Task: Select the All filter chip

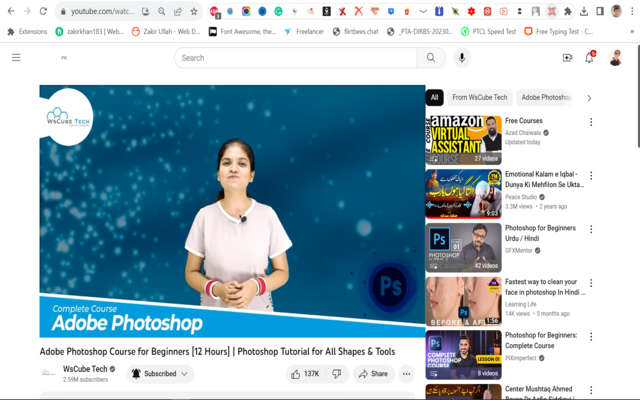Action: click(x=434, y=98)
